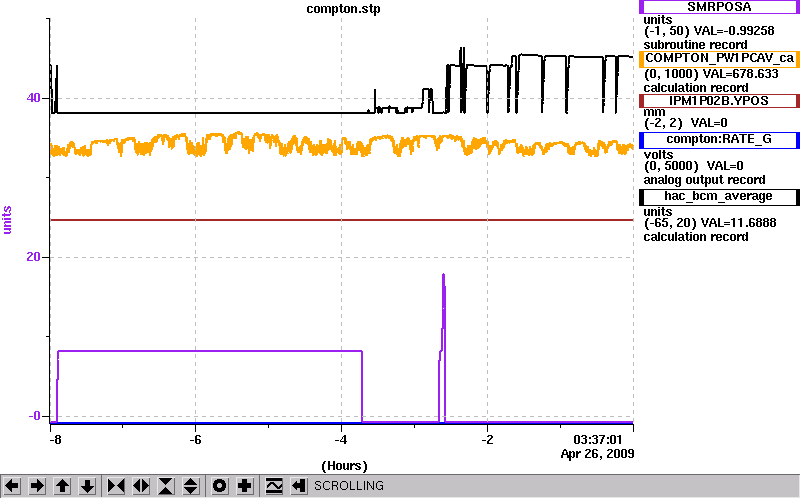
Task: Click the vertical 'units' y-axis label
Action: pyautogui.click(x=7, y=220)
